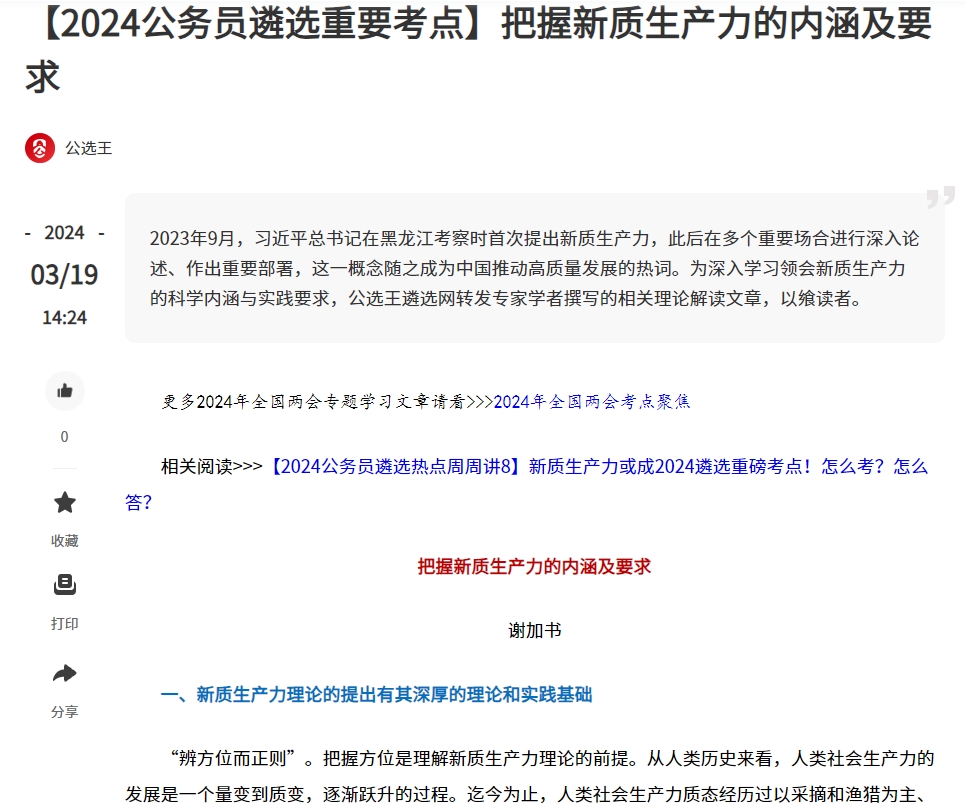
Task: Click the share arrow icon
Action: [x=65, y=674]
